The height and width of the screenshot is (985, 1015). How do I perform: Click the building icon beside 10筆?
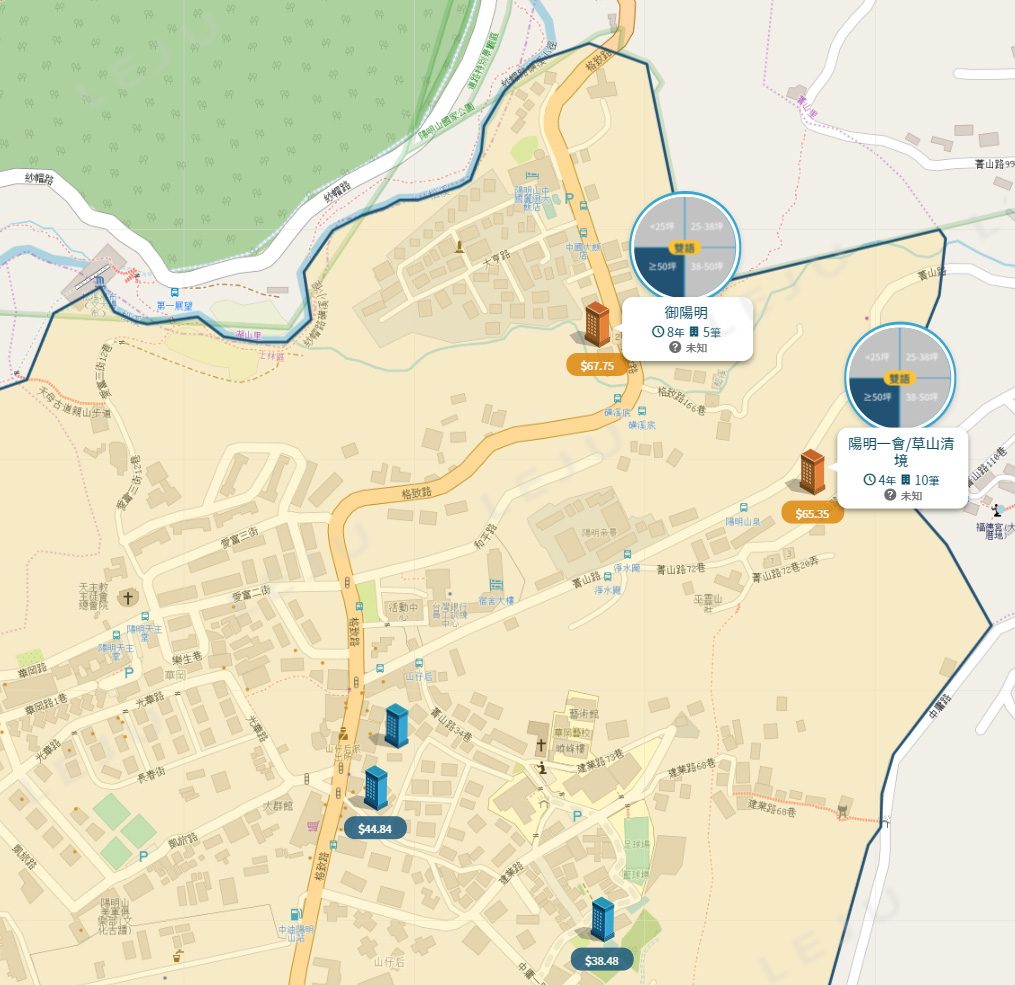point(906,480)
